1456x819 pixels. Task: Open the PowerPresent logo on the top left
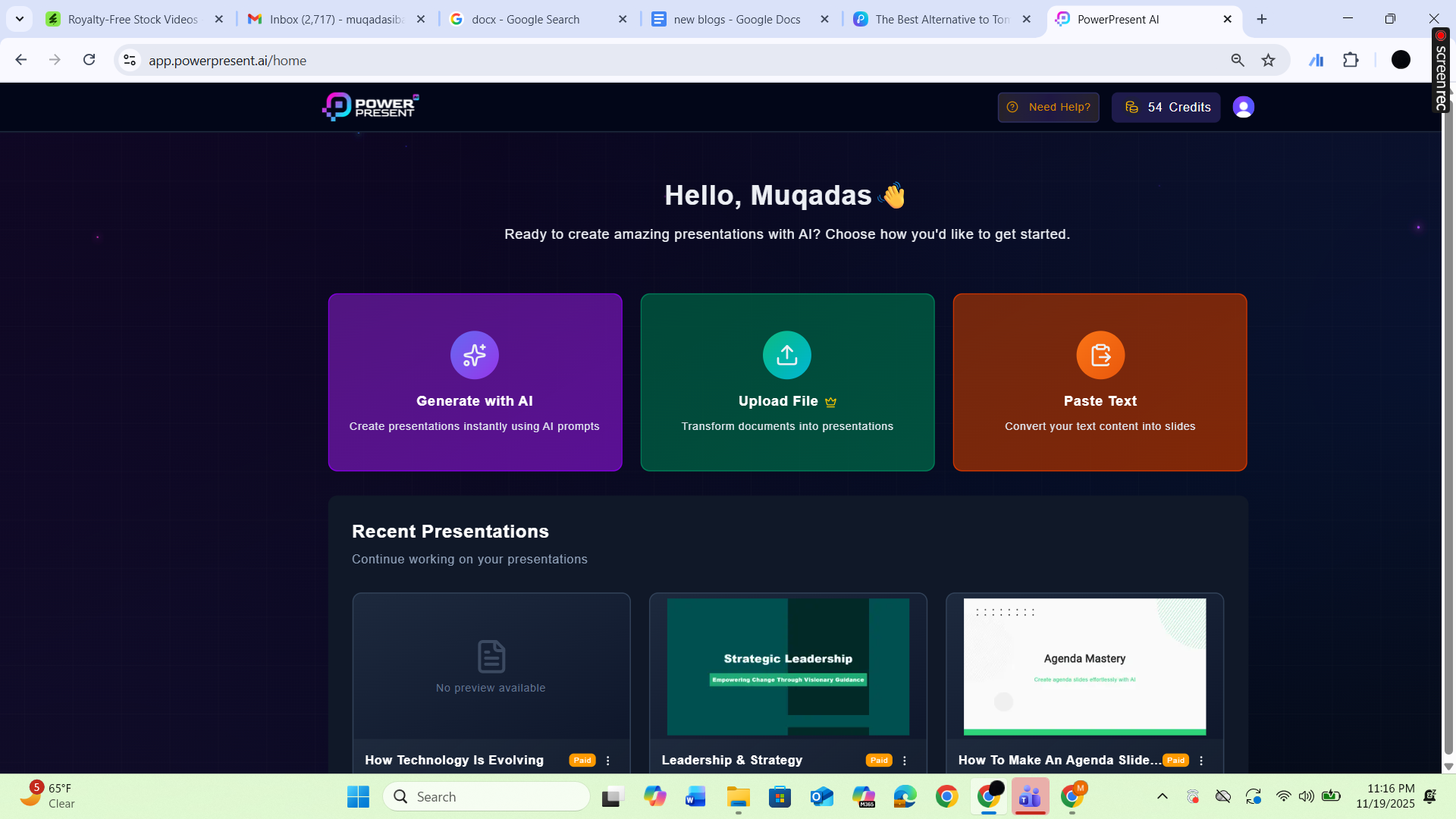click(370, 106)
